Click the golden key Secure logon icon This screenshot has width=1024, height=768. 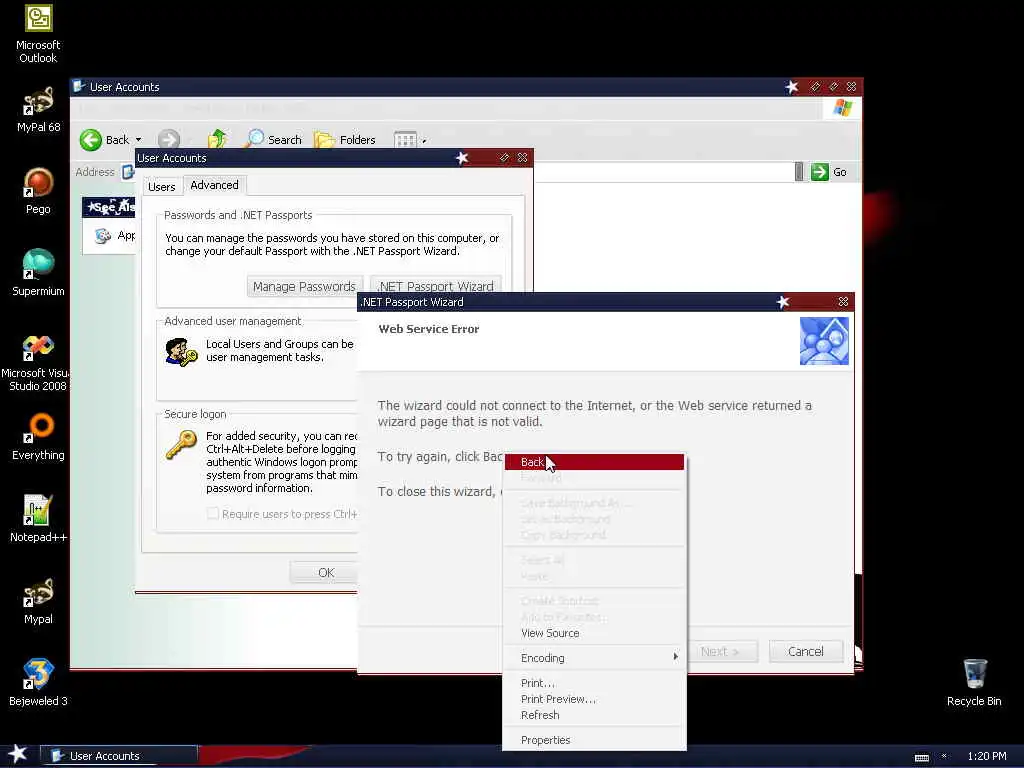181,445
